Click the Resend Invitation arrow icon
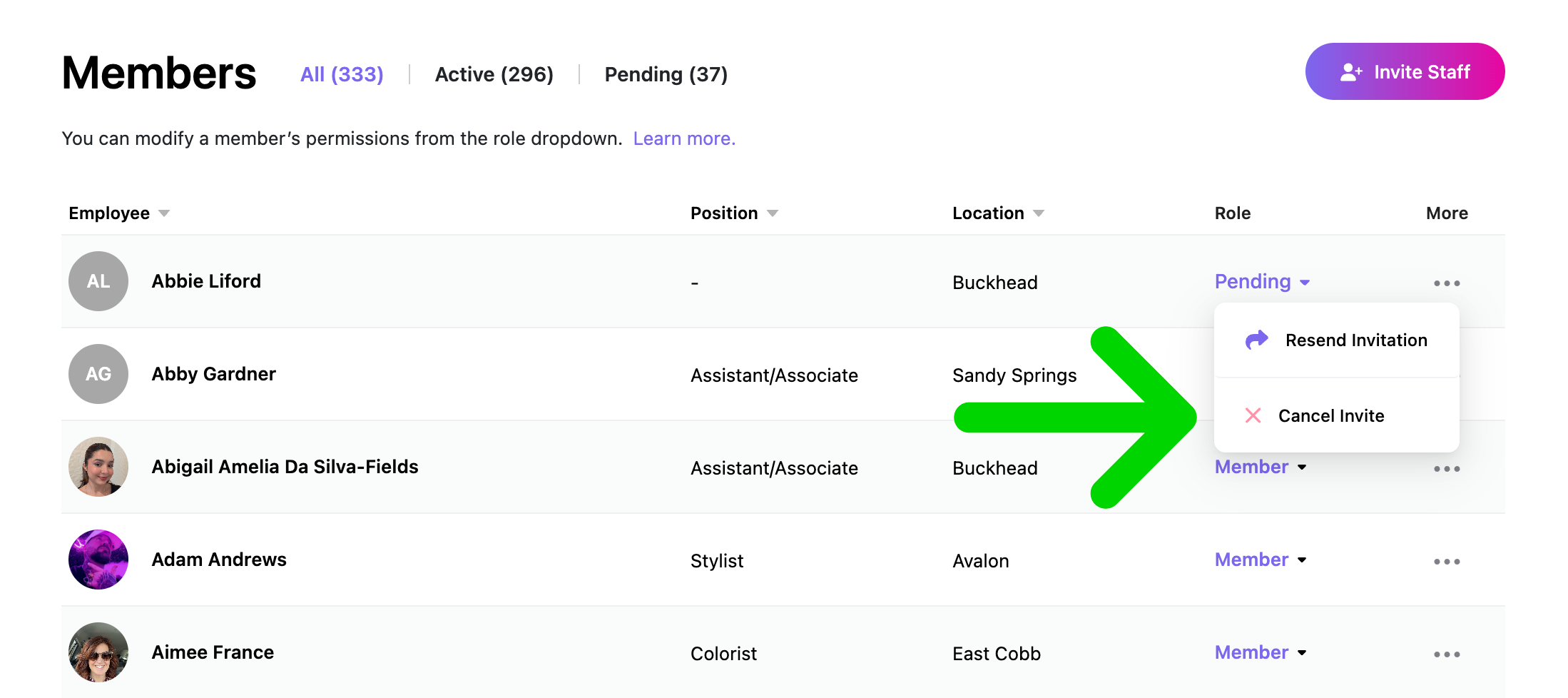The image size is (1568, 698). [x=1256, y=340]
